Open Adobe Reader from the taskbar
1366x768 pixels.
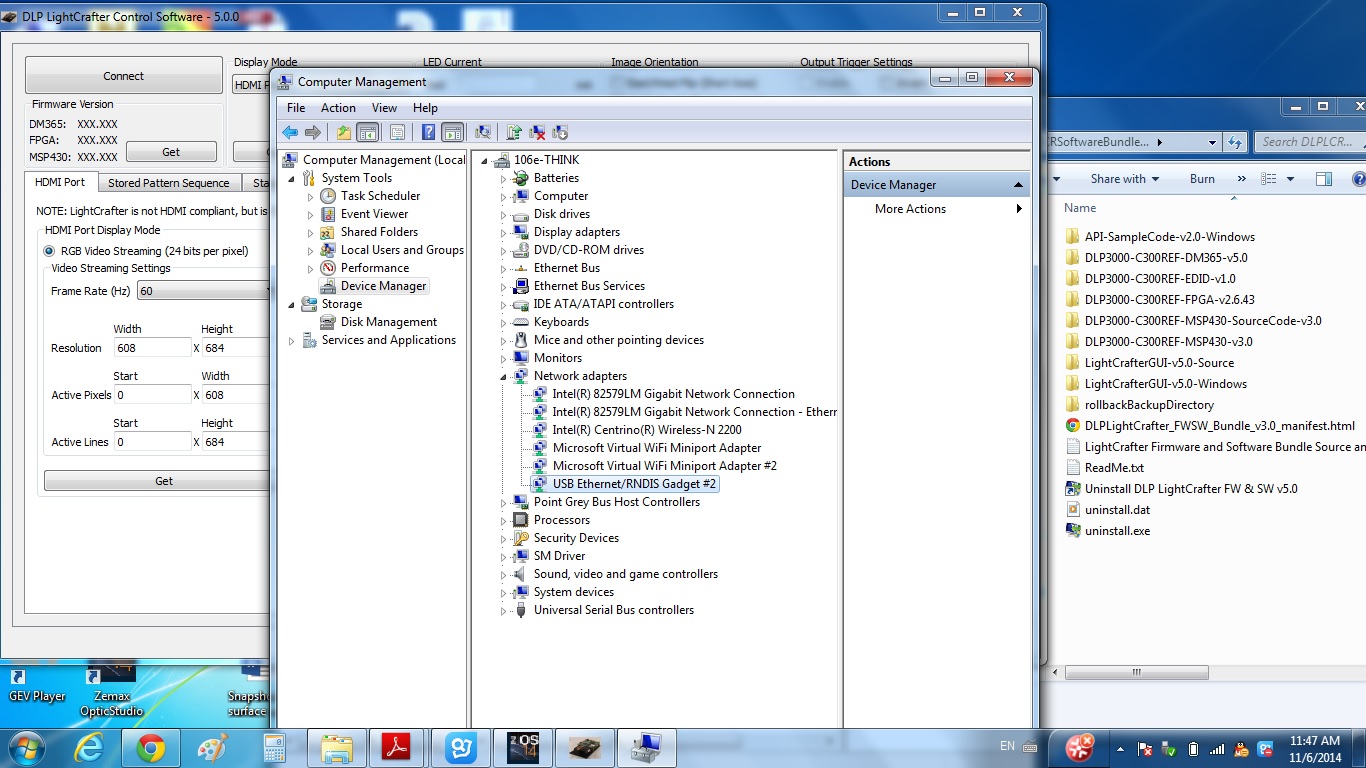pos(397,747)
